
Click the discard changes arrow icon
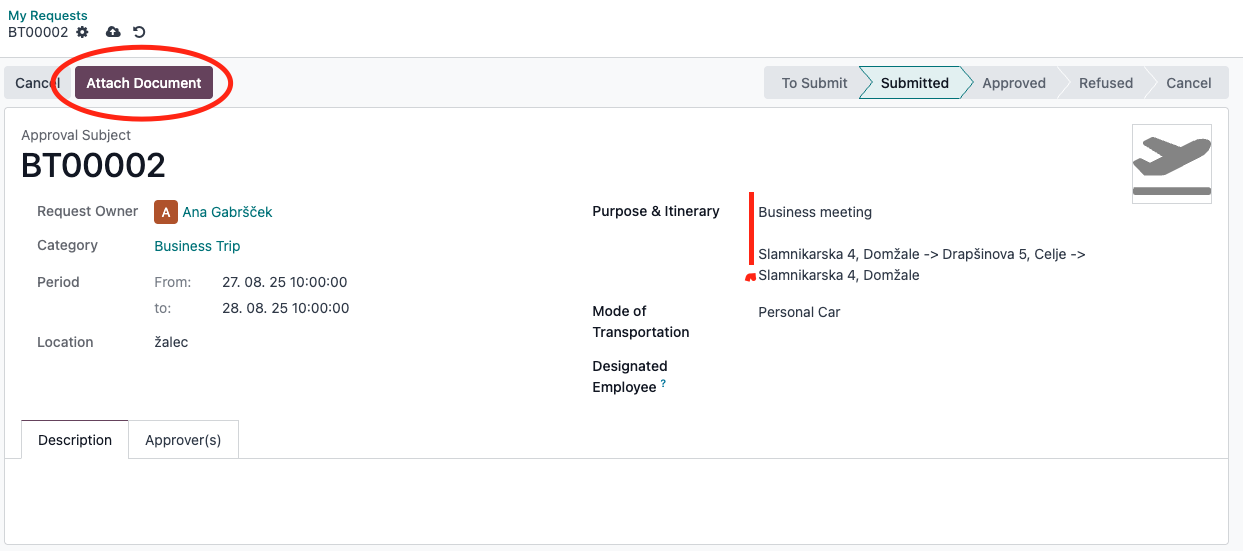click(x=139, y=32)
